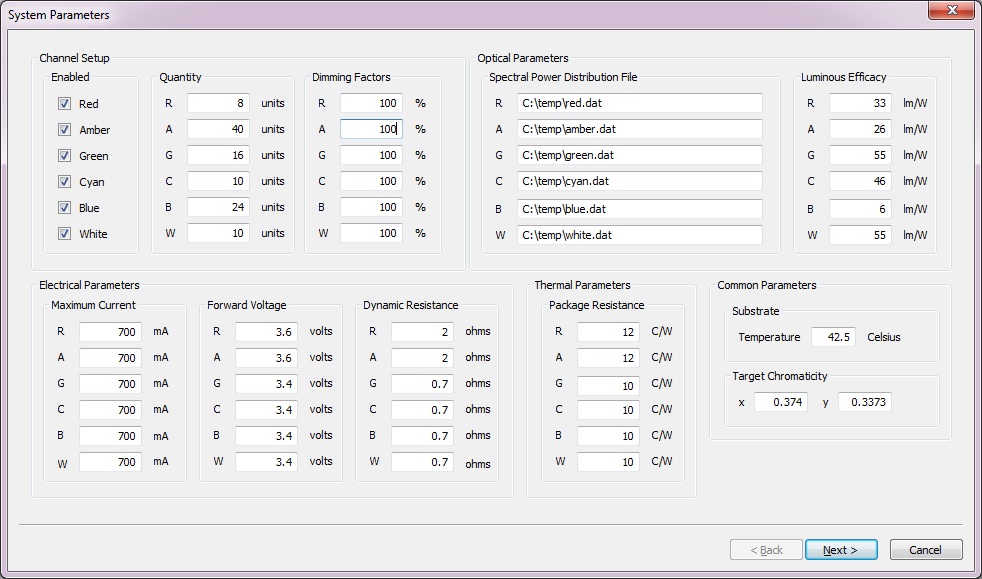This screenshot has height=579, width=982.
Task: Toggle the Amber channel checkbox
Action: tap(65, 130)
